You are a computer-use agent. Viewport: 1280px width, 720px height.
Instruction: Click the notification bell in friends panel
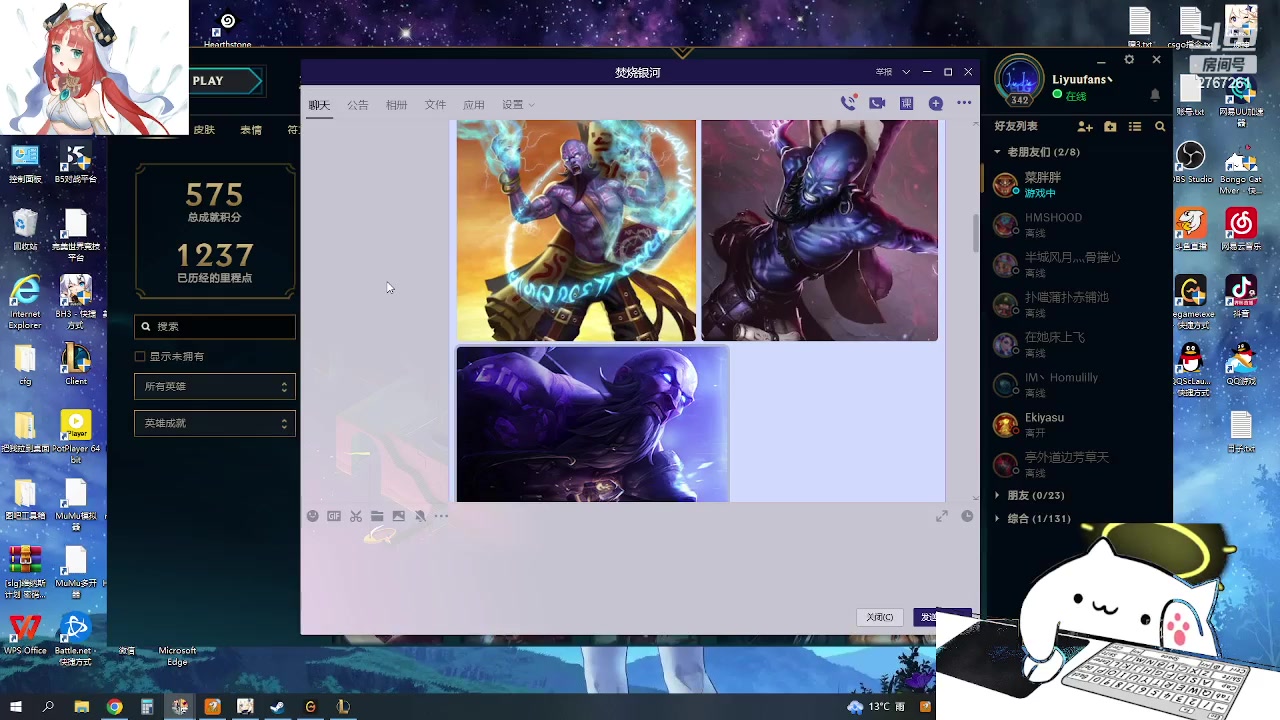[x=1155, y=95]
